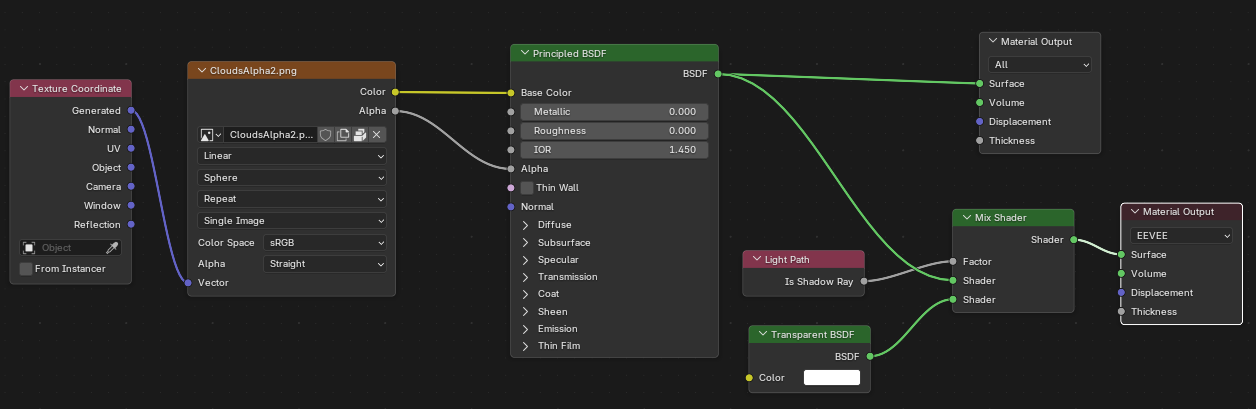
Task: Click the Roughness value field
Action: [614, 131]
